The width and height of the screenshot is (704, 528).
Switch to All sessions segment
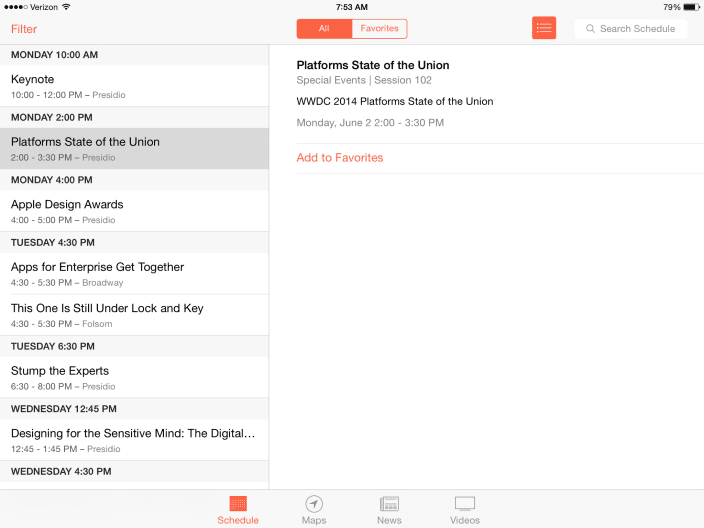point(324,29)
